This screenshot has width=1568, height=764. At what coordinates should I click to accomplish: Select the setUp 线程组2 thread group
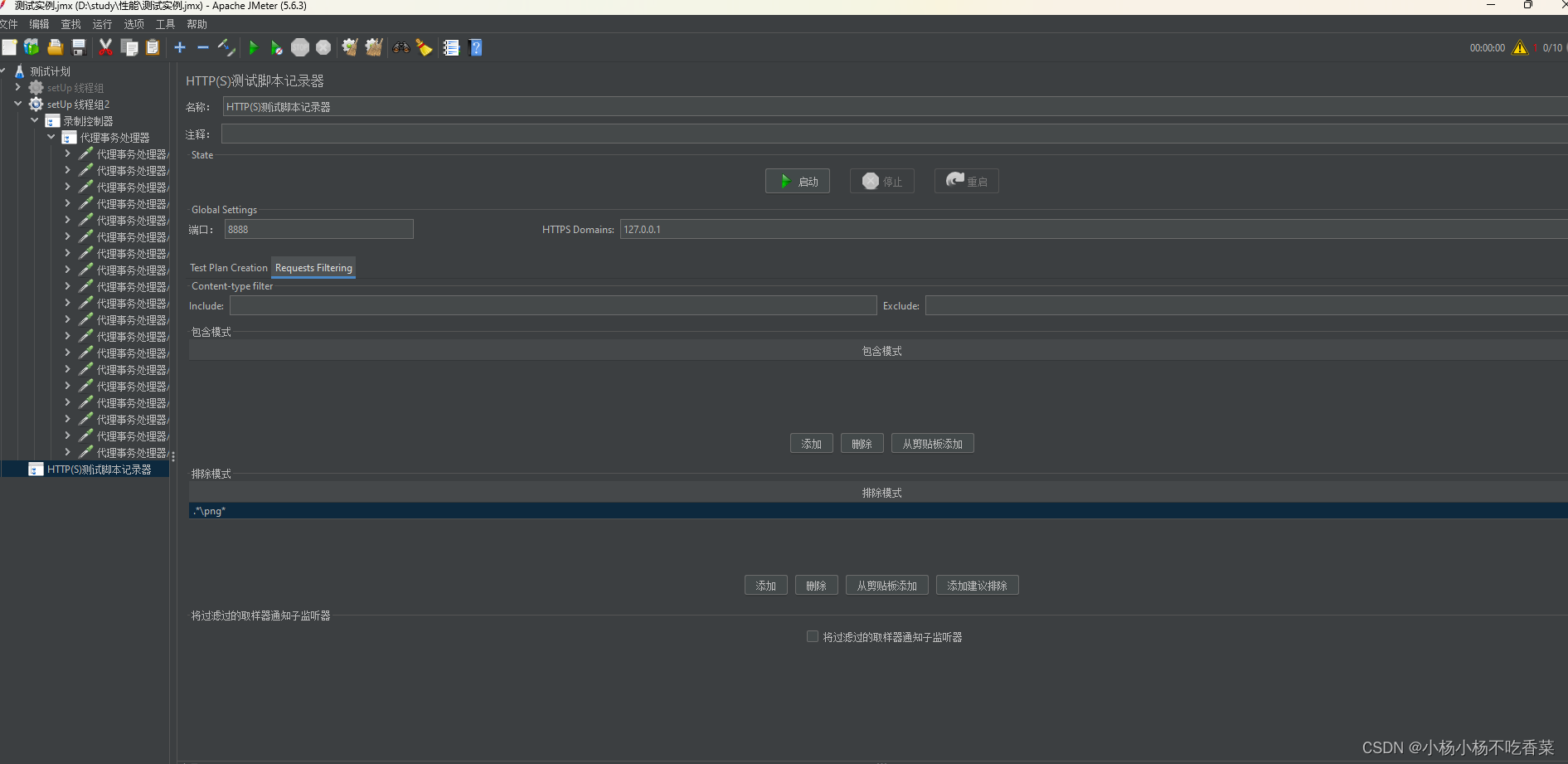(78, 105)
